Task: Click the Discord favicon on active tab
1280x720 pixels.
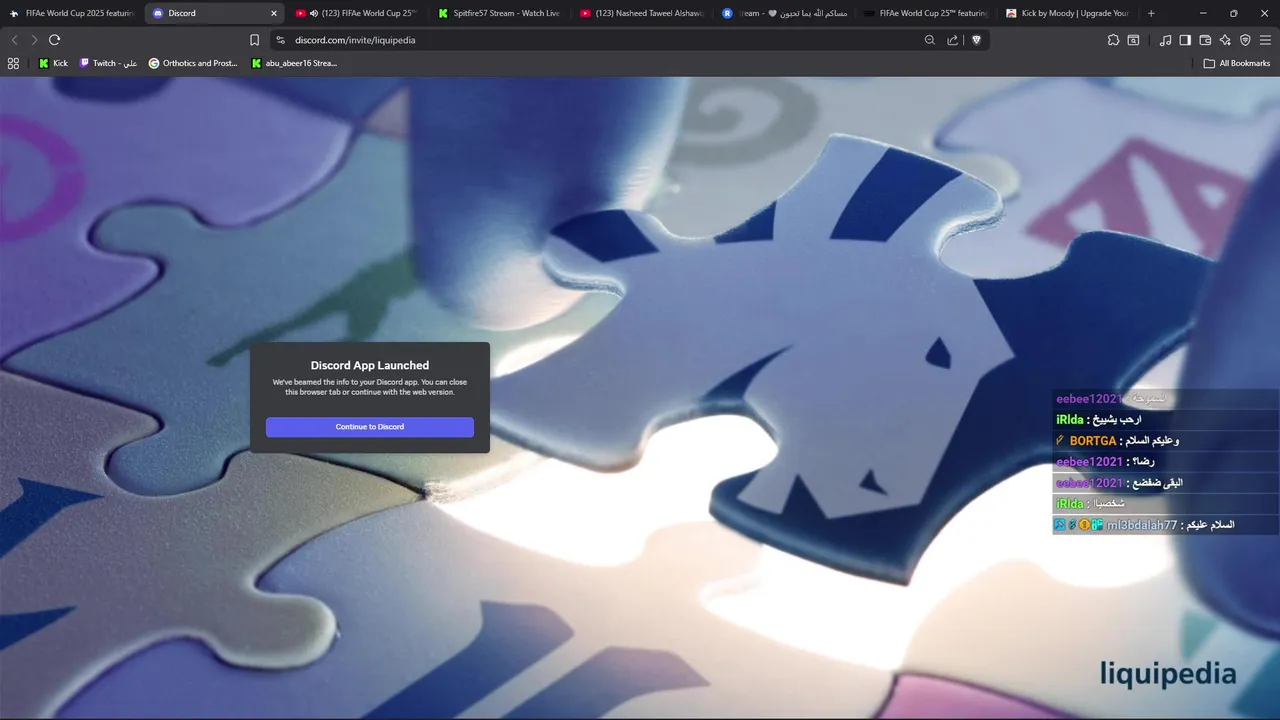Action: pos(158,13)
